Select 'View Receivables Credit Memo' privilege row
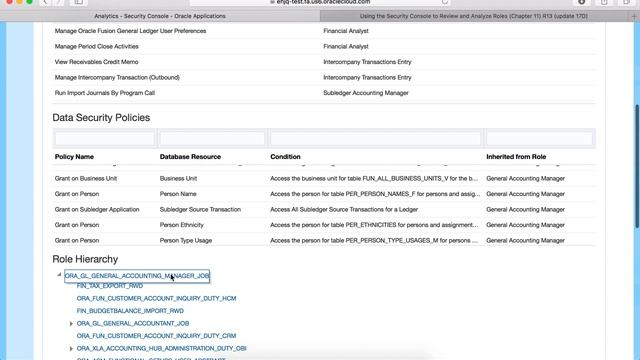 click(96, 62)
